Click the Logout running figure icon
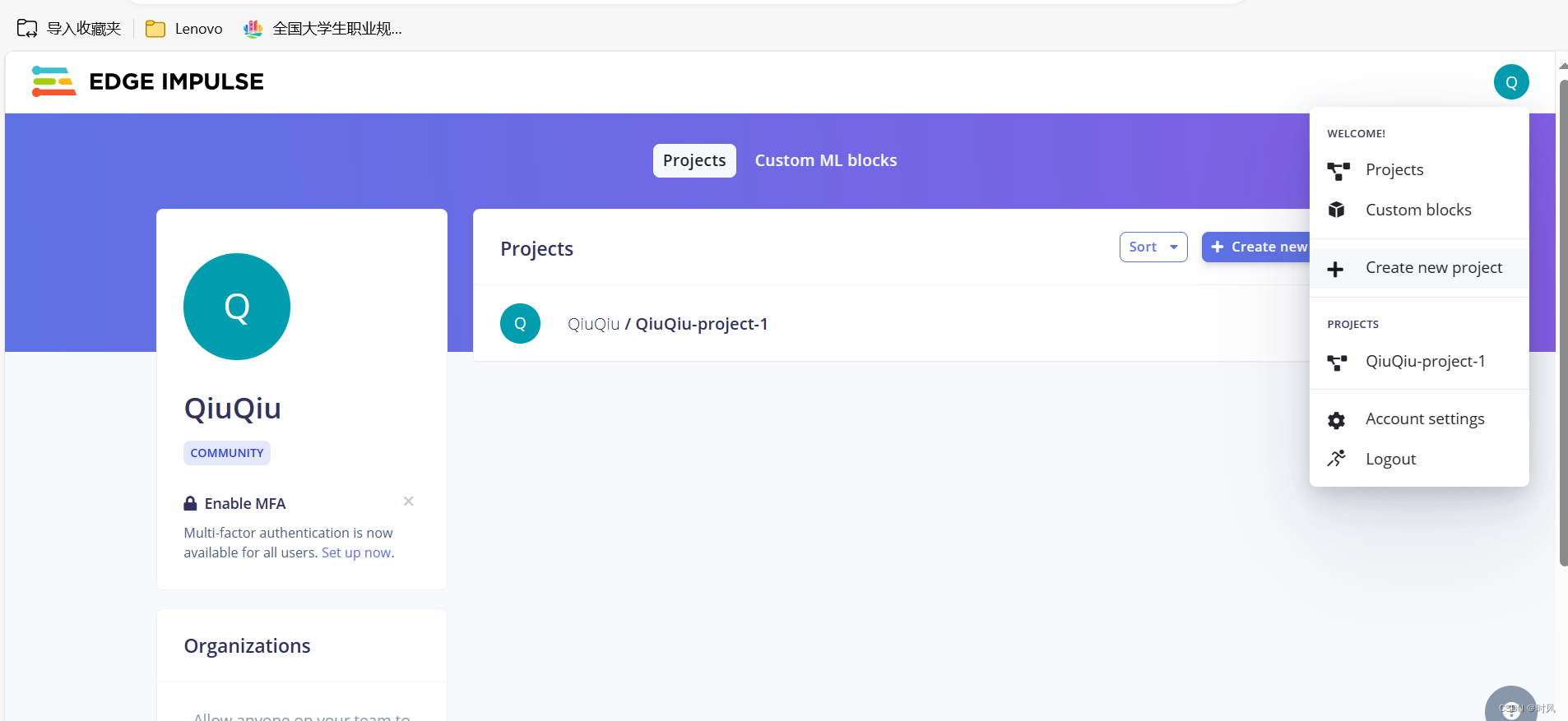This screenshot has width=1568, height=721. click(1337, 459)
